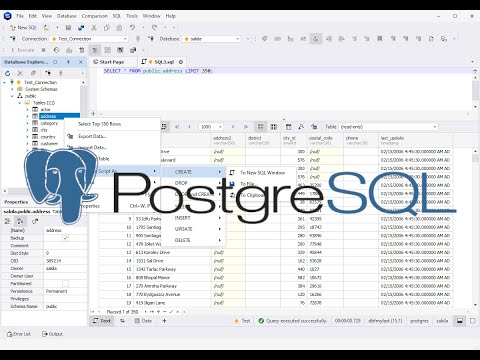Switch the results to card view
480x360 pixels.
(x=274, y=127)
